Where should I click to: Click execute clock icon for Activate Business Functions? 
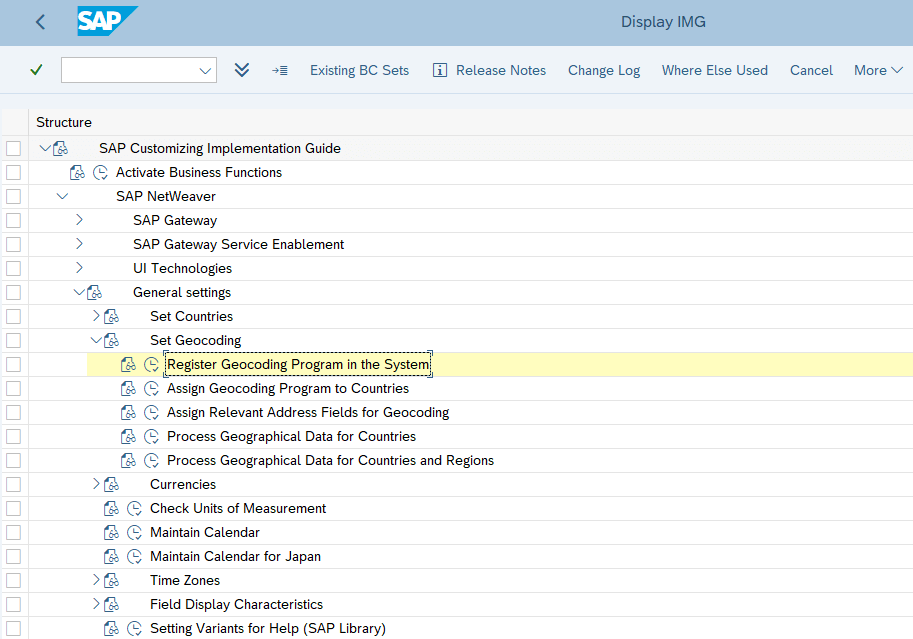[x=100, y=172]
